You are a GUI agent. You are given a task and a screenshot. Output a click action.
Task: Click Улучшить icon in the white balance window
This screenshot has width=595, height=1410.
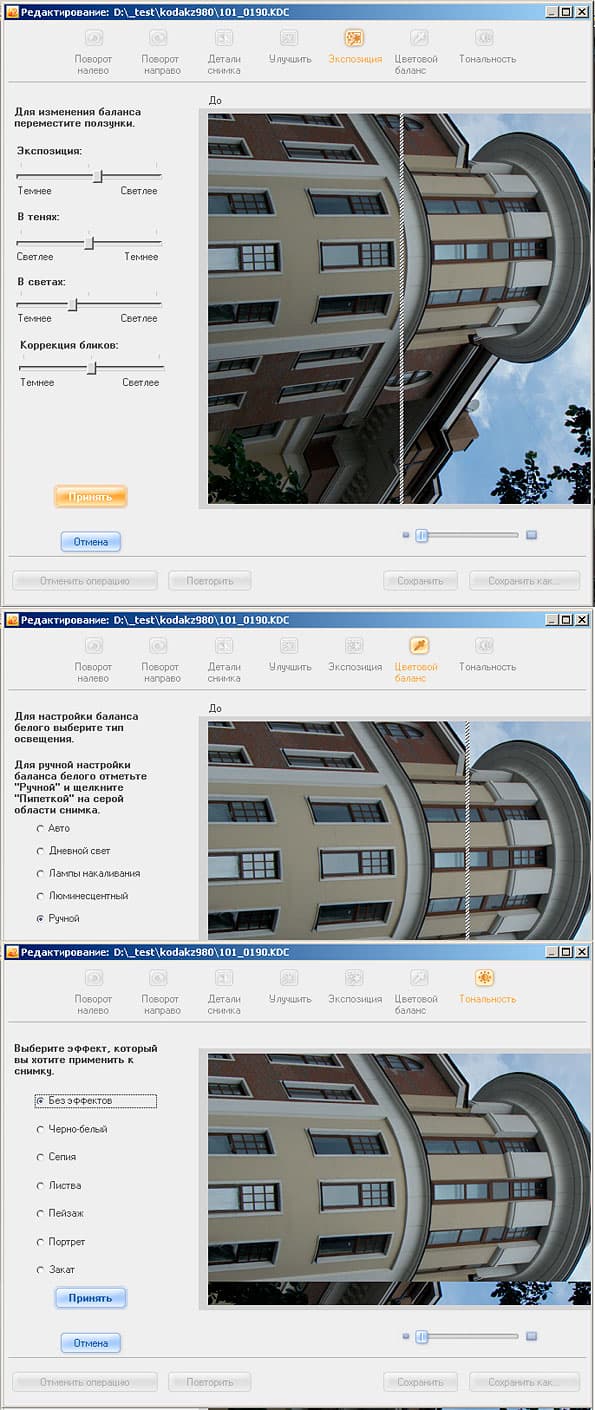(x=289, y=646)
